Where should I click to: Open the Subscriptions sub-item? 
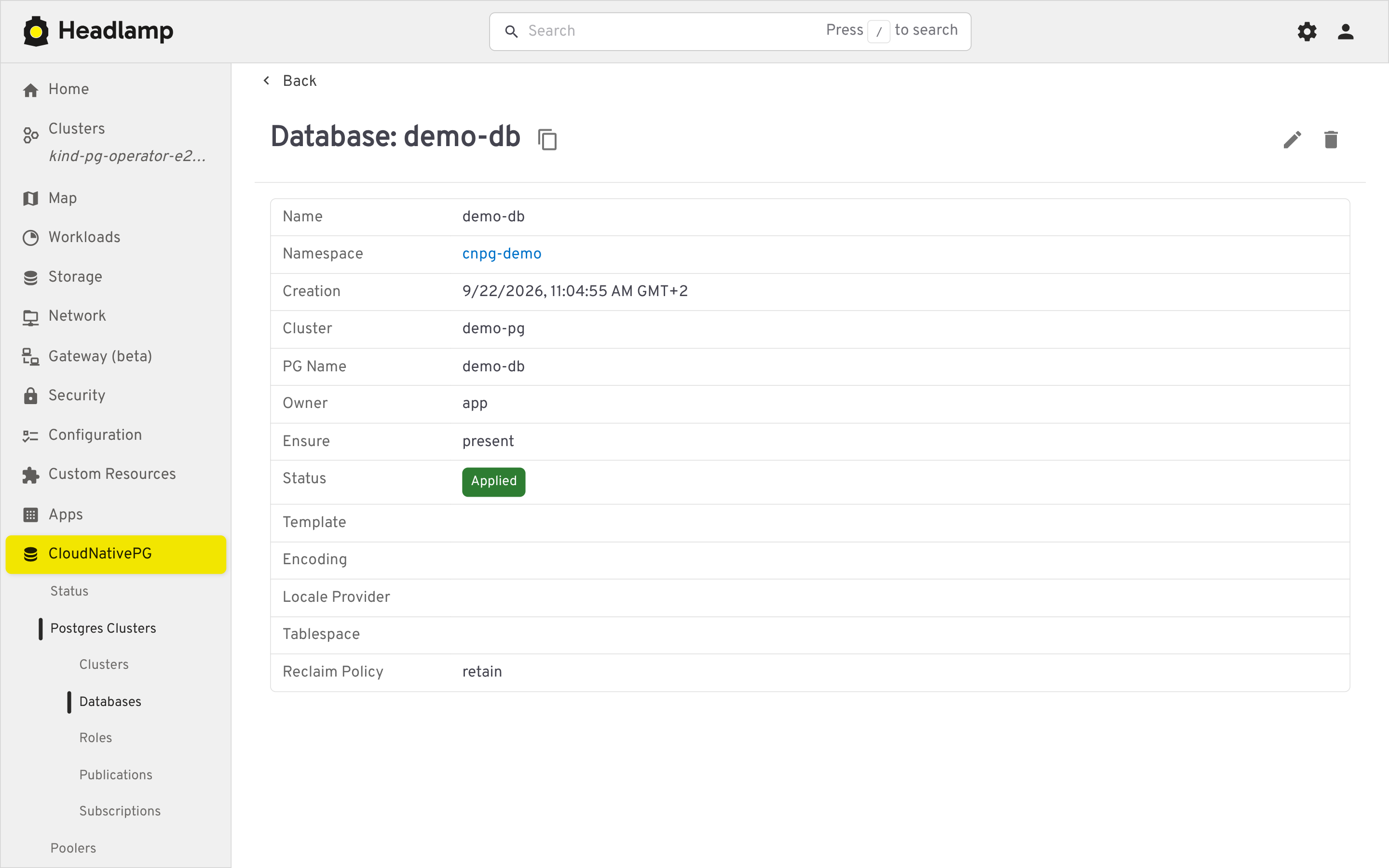click(120, 811)
